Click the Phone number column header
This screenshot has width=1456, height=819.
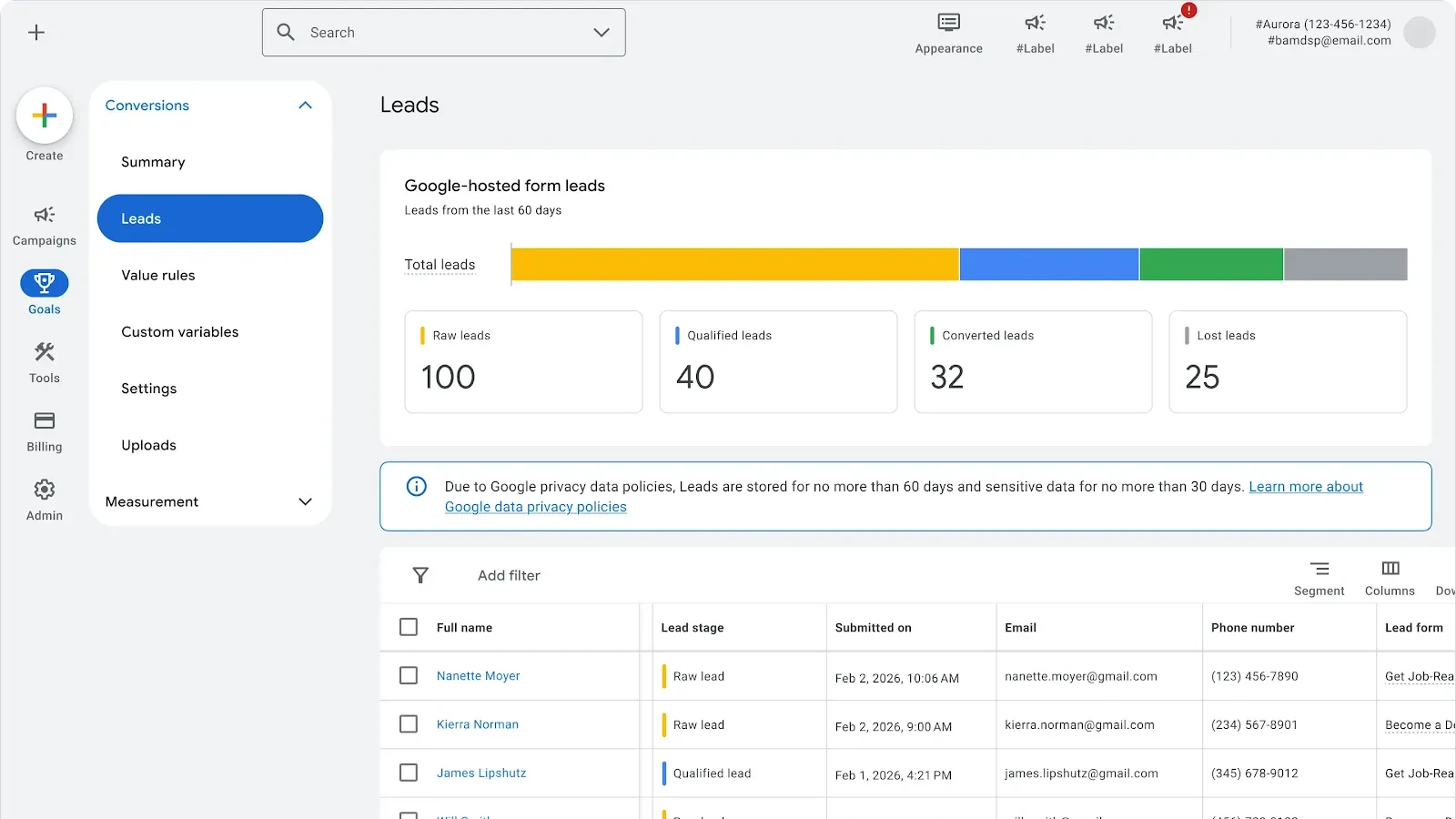click(1252, 628)
